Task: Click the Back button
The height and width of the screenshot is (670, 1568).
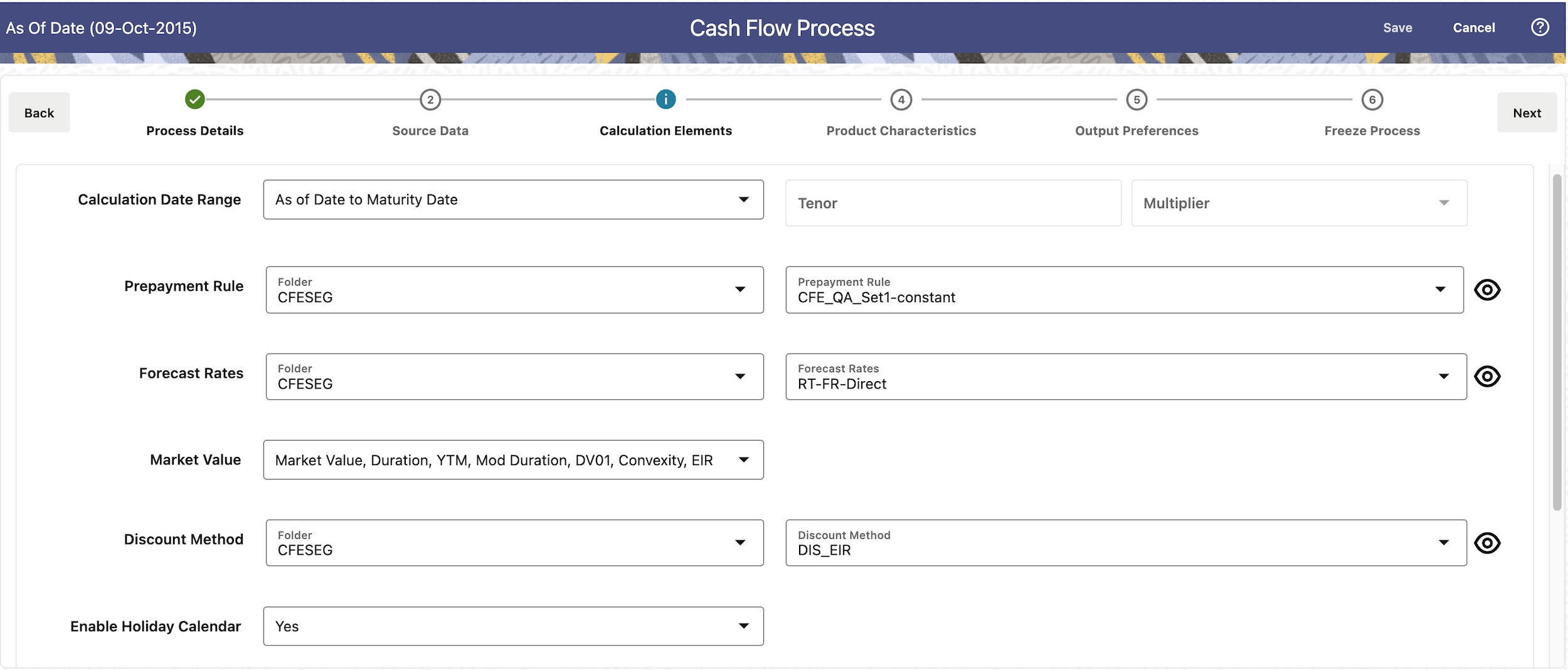Action: point(39,113)
